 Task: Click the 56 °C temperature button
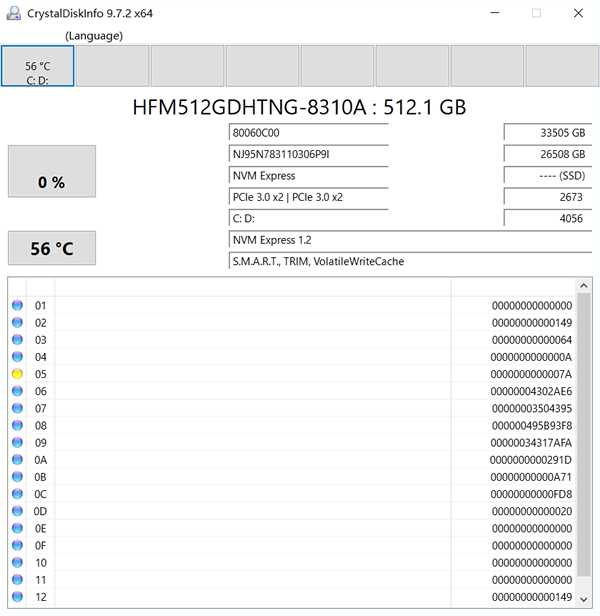52,248
